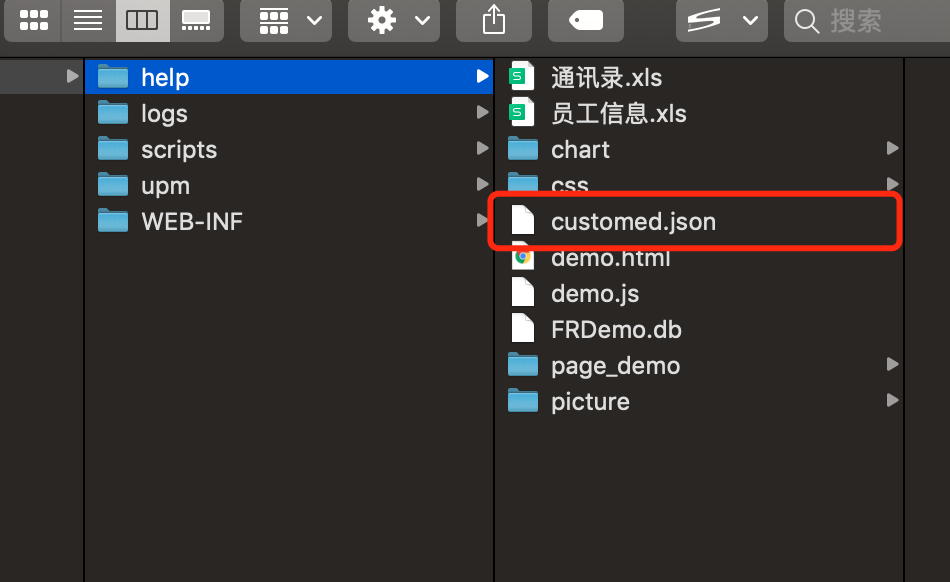Switch to icon grid view
The height and width of the screenshot is (582, 950).
click(34, 20)
